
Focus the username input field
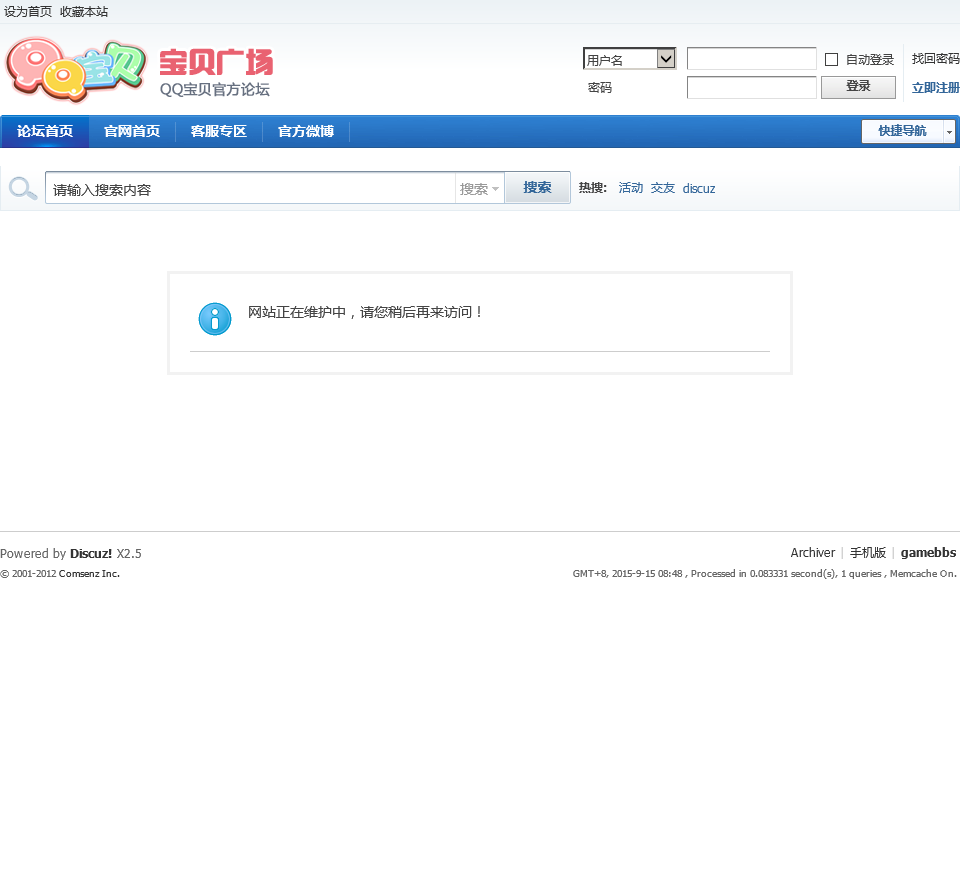751,59
